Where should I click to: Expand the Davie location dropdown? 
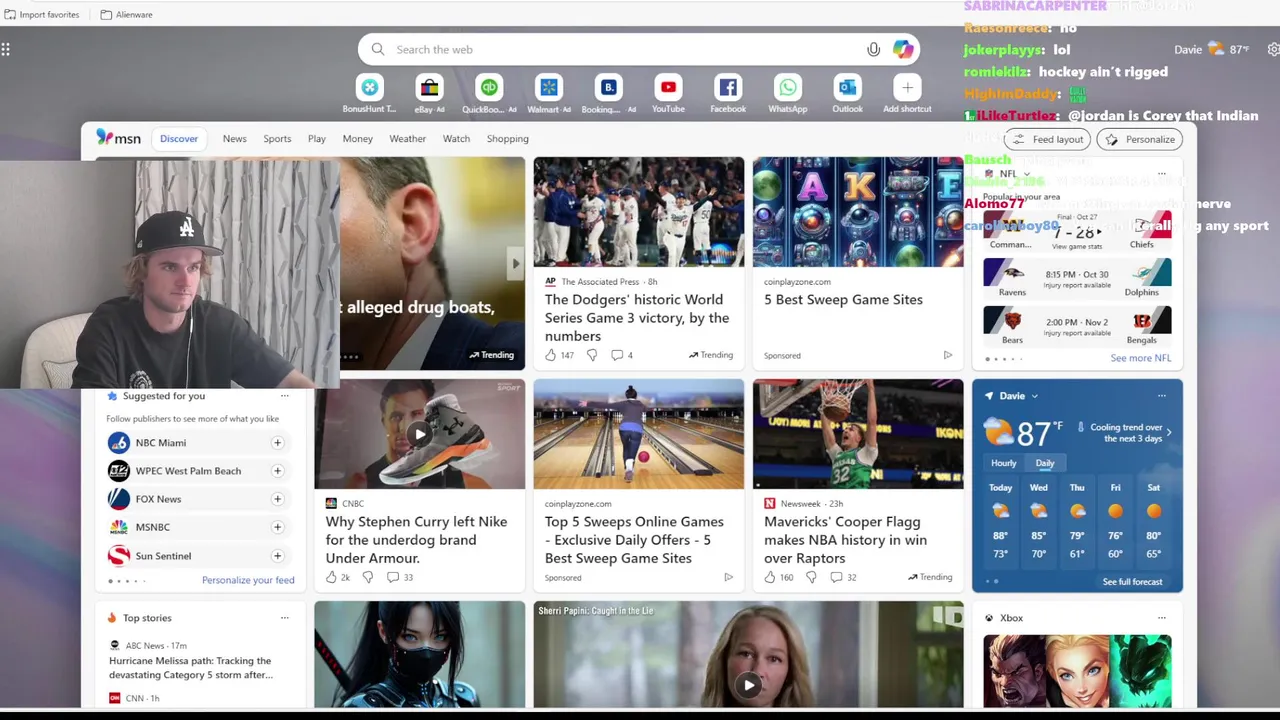pyautogui.click(x=1034, y=396)
